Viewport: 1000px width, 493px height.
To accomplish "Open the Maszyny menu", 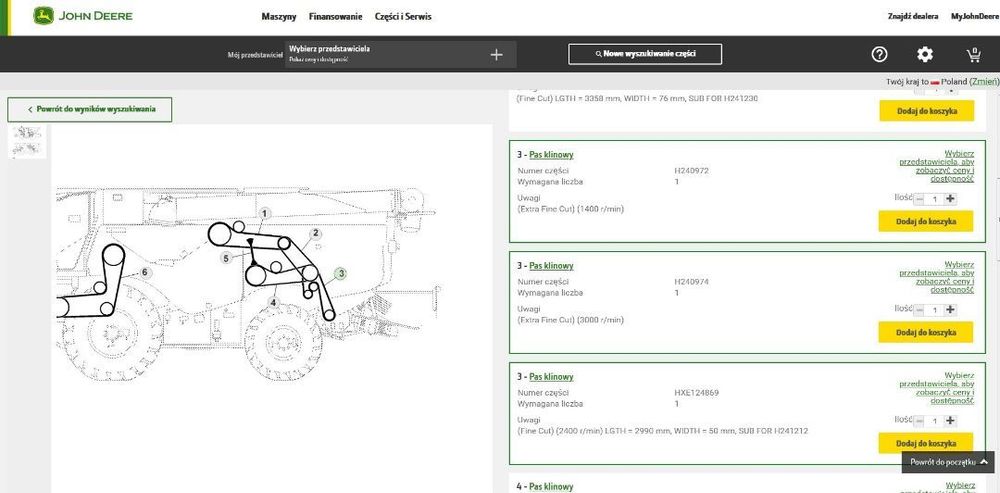I will click(279, 17).
